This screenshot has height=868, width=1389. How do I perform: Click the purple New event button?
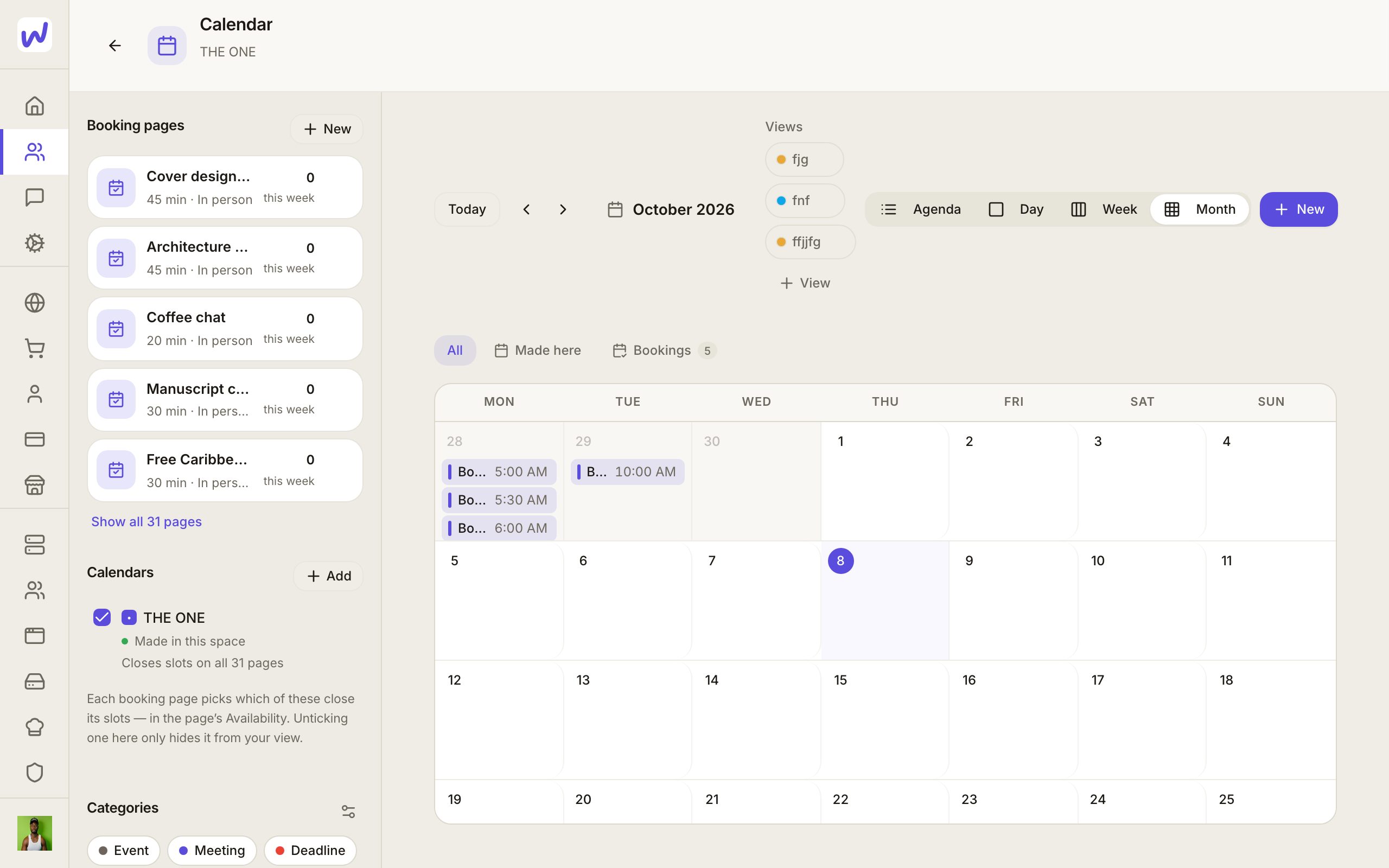1298,209
